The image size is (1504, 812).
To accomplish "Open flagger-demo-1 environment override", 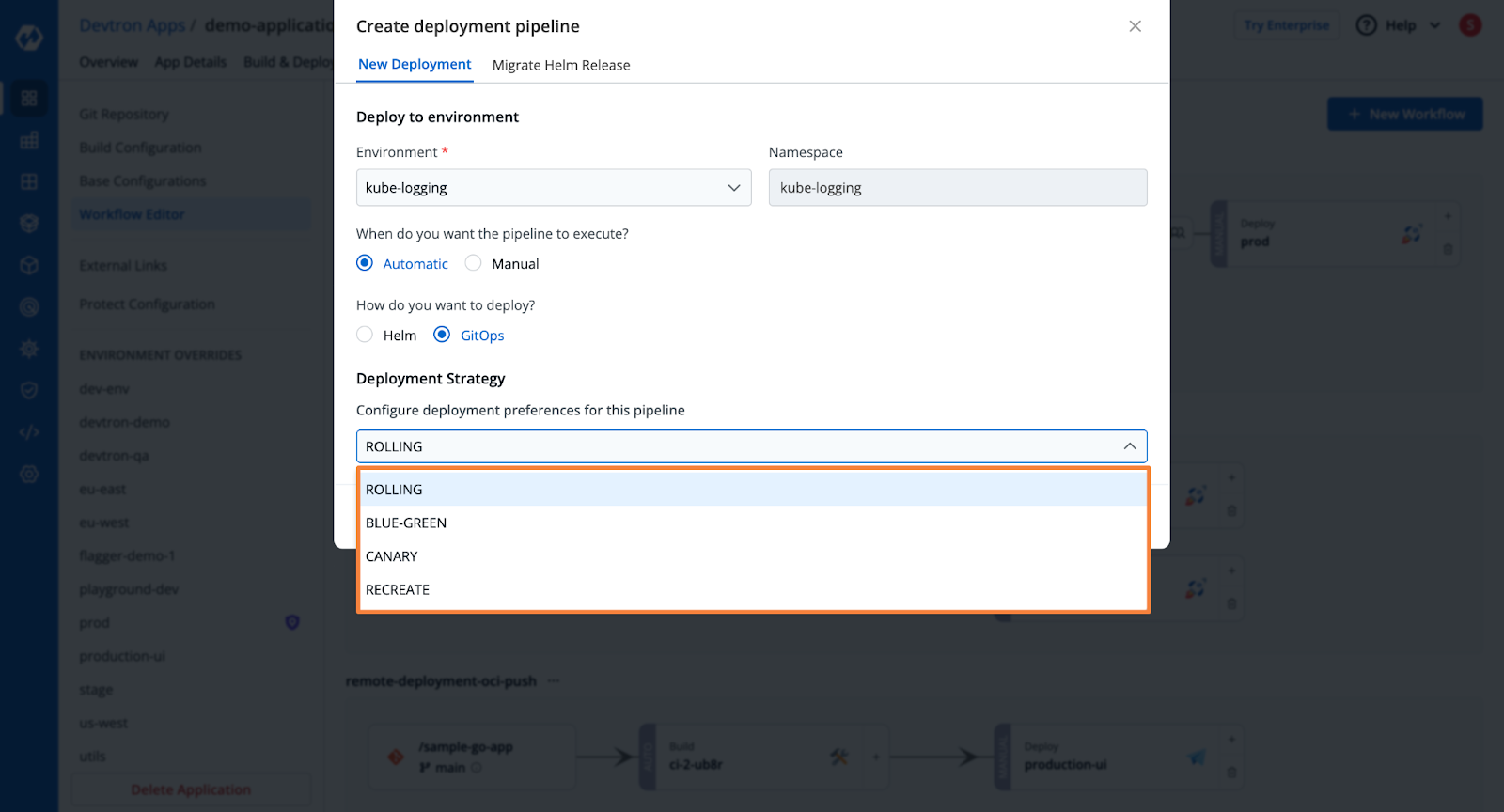I will click(x=127, y=556).
